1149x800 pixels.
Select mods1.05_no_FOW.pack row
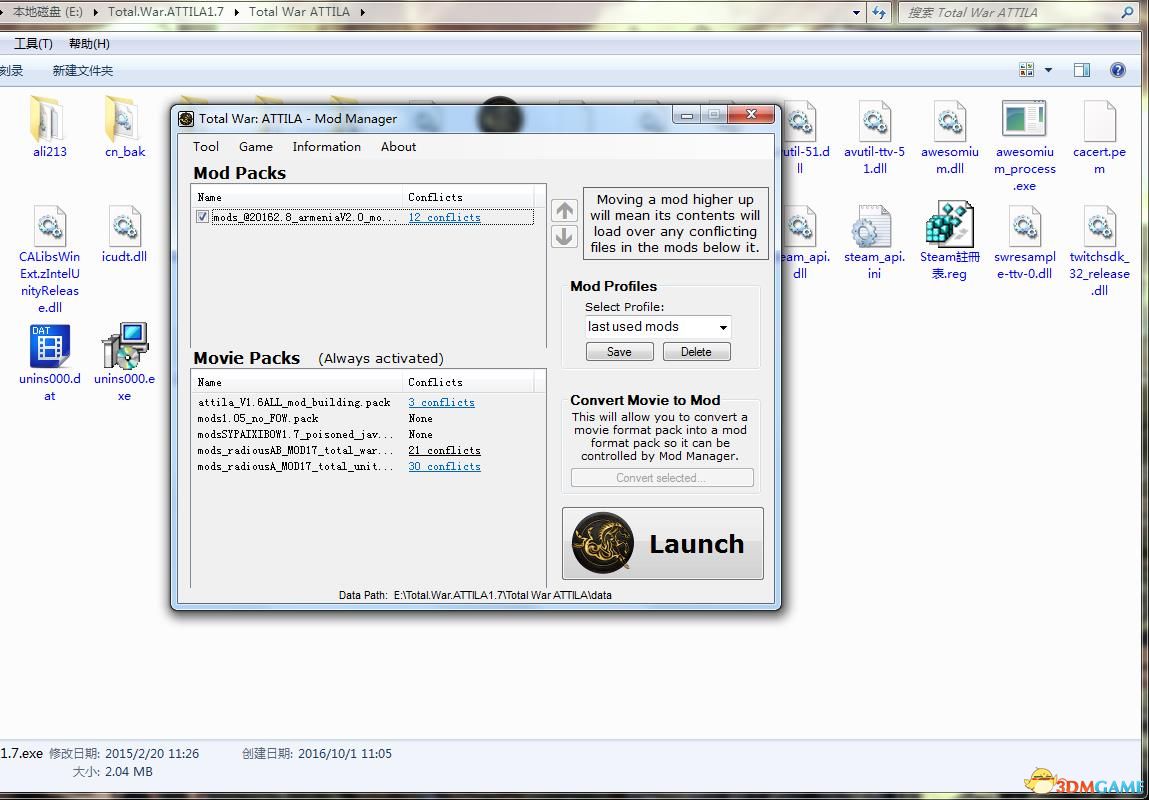(x=366, y=418)
